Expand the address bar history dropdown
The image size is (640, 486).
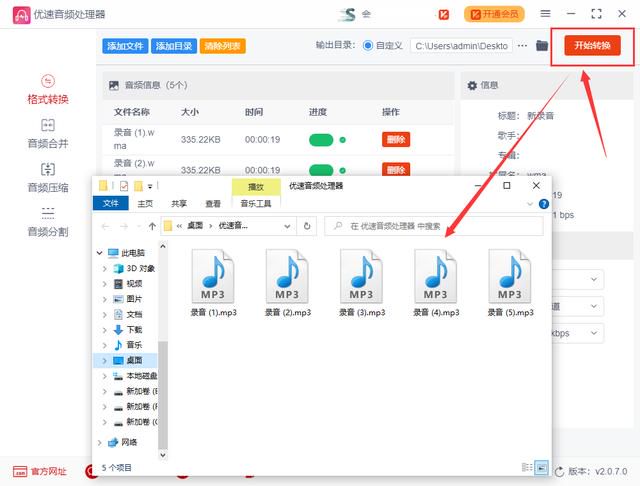[287, 226]
